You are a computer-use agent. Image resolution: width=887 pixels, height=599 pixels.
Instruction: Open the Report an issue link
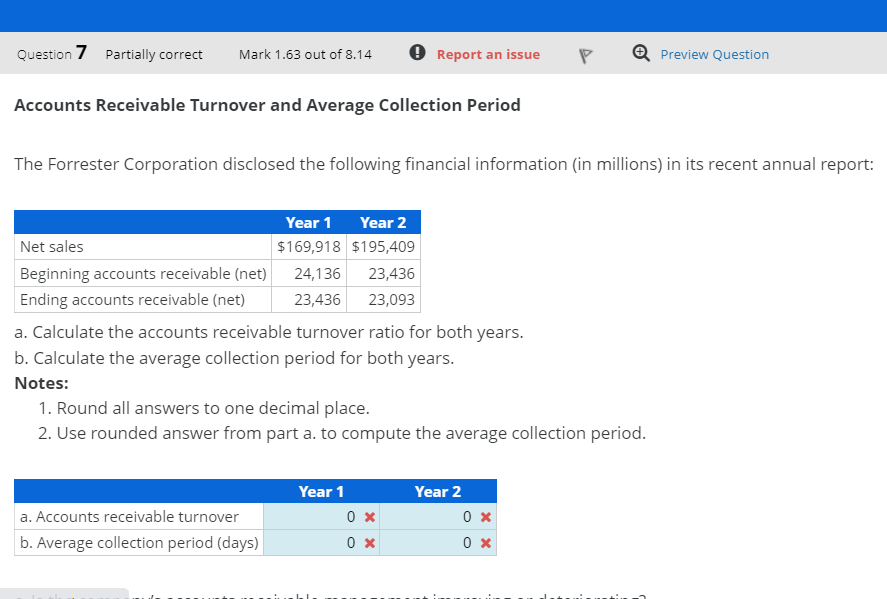pyautogui.click(x=488, y=54)
